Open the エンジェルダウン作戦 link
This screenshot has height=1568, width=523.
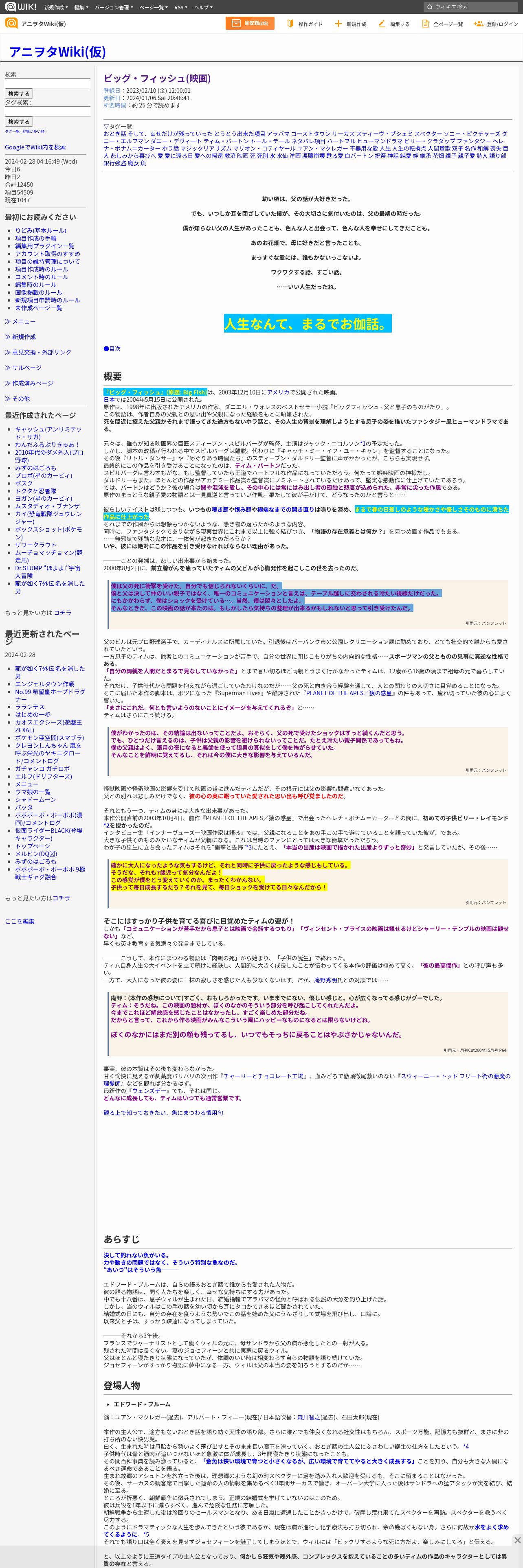45,684
